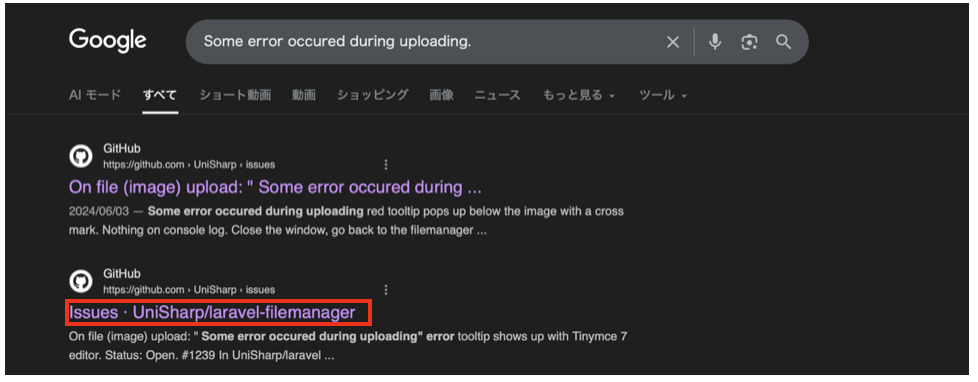
Task: Click 'GitHub' site name of first result
Action: coord(122,149)
